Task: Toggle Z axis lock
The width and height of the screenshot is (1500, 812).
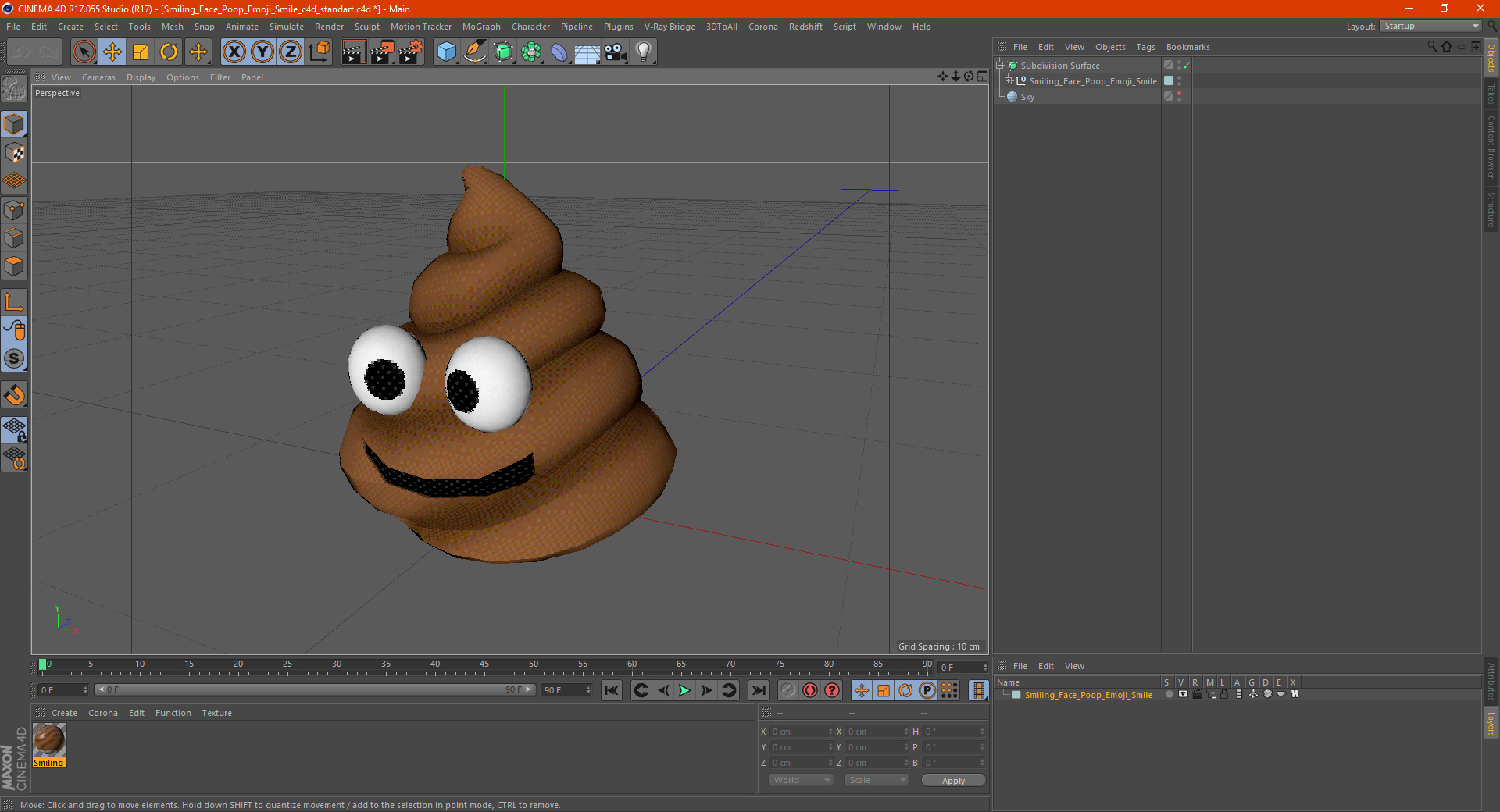Action: (x=291, y=52)
